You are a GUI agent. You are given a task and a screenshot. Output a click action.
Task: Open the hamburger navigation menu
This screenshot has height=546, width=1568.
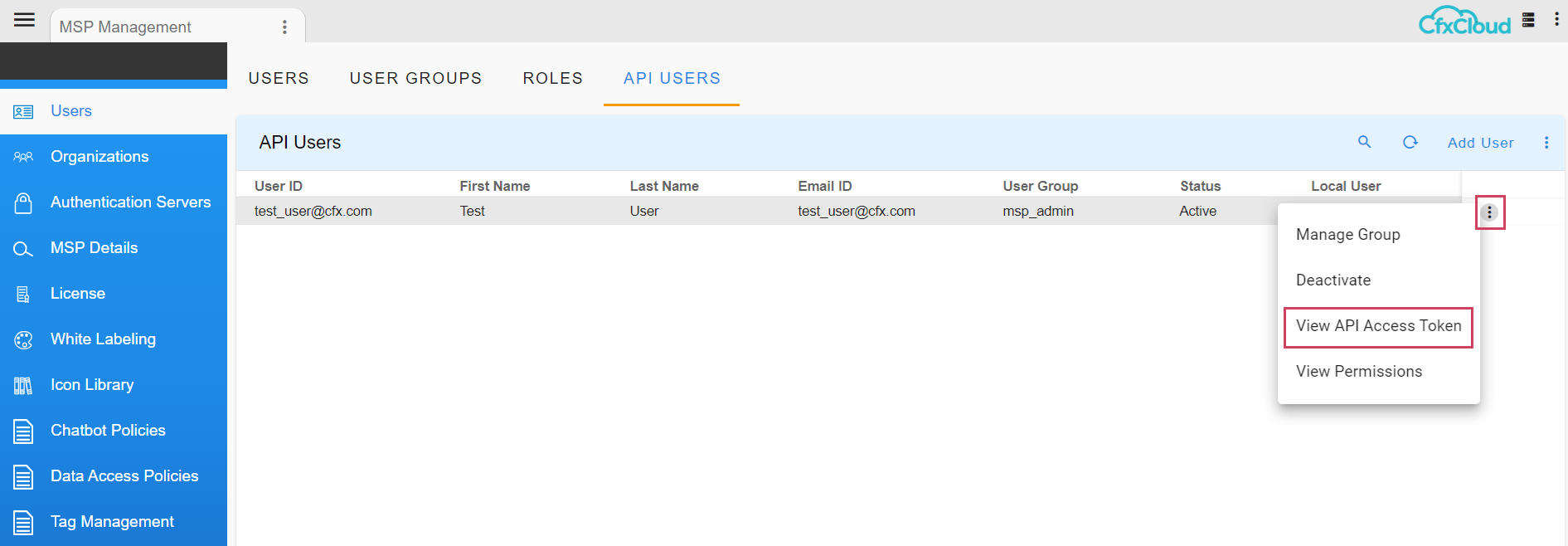click(x=24, y=20)
